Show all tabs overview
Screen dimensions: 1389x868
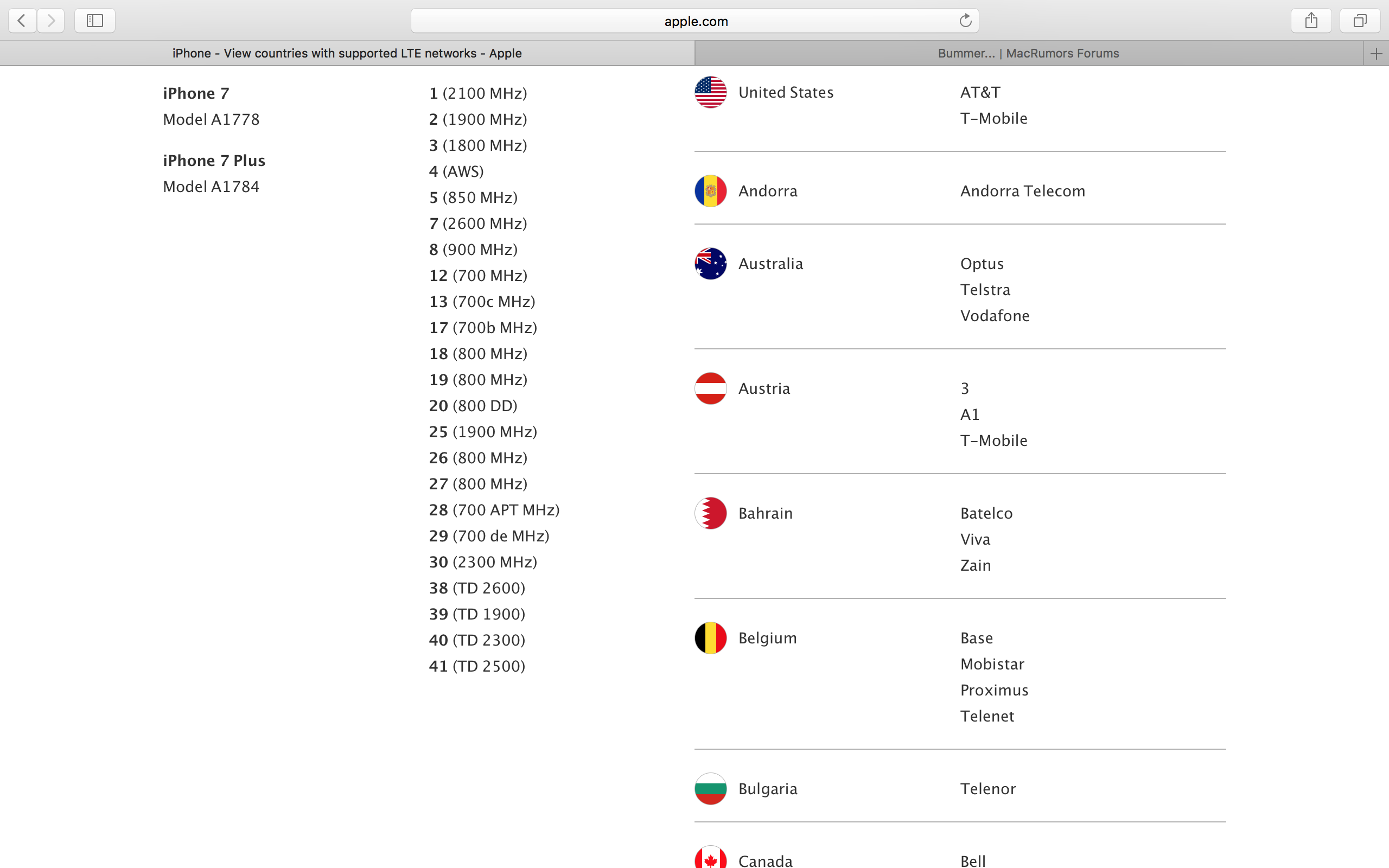point(1360,21)
